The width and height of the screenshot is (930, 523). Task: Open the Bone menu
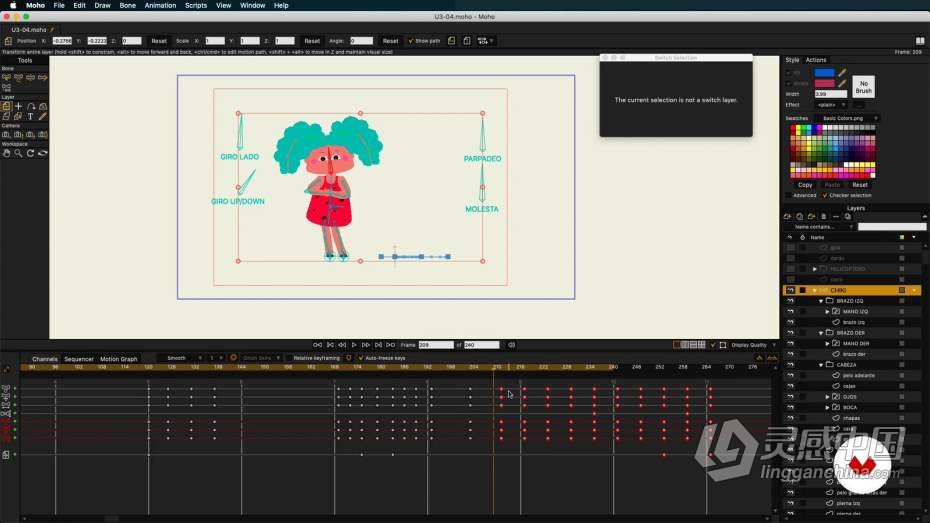click(128, 5)
